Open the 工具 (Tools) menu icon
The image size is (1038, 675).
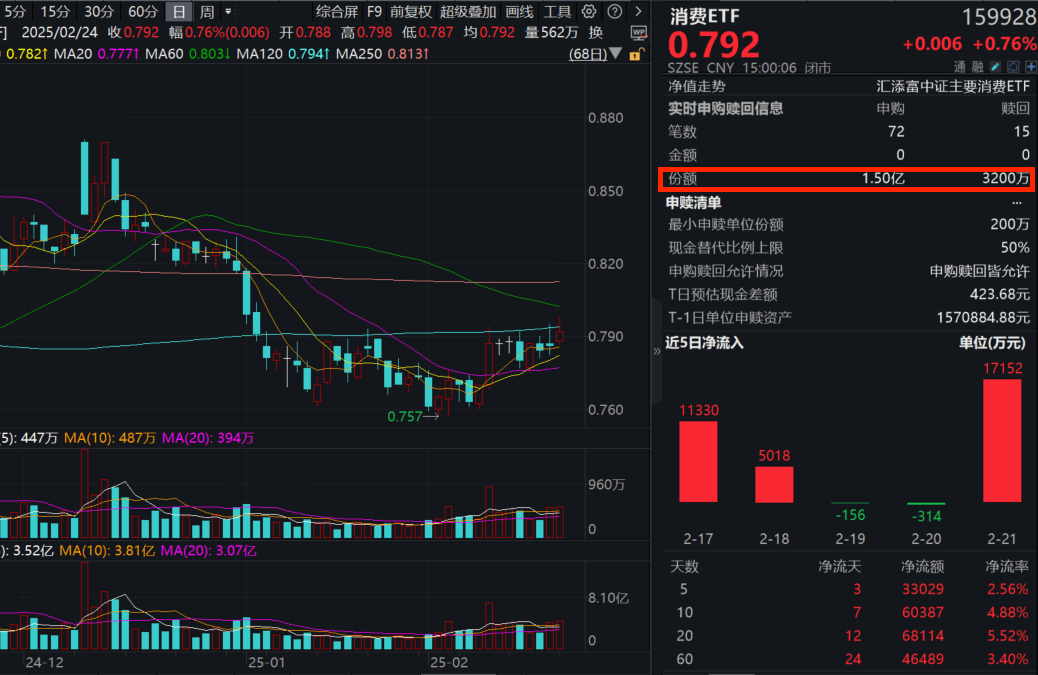point(556,12)
